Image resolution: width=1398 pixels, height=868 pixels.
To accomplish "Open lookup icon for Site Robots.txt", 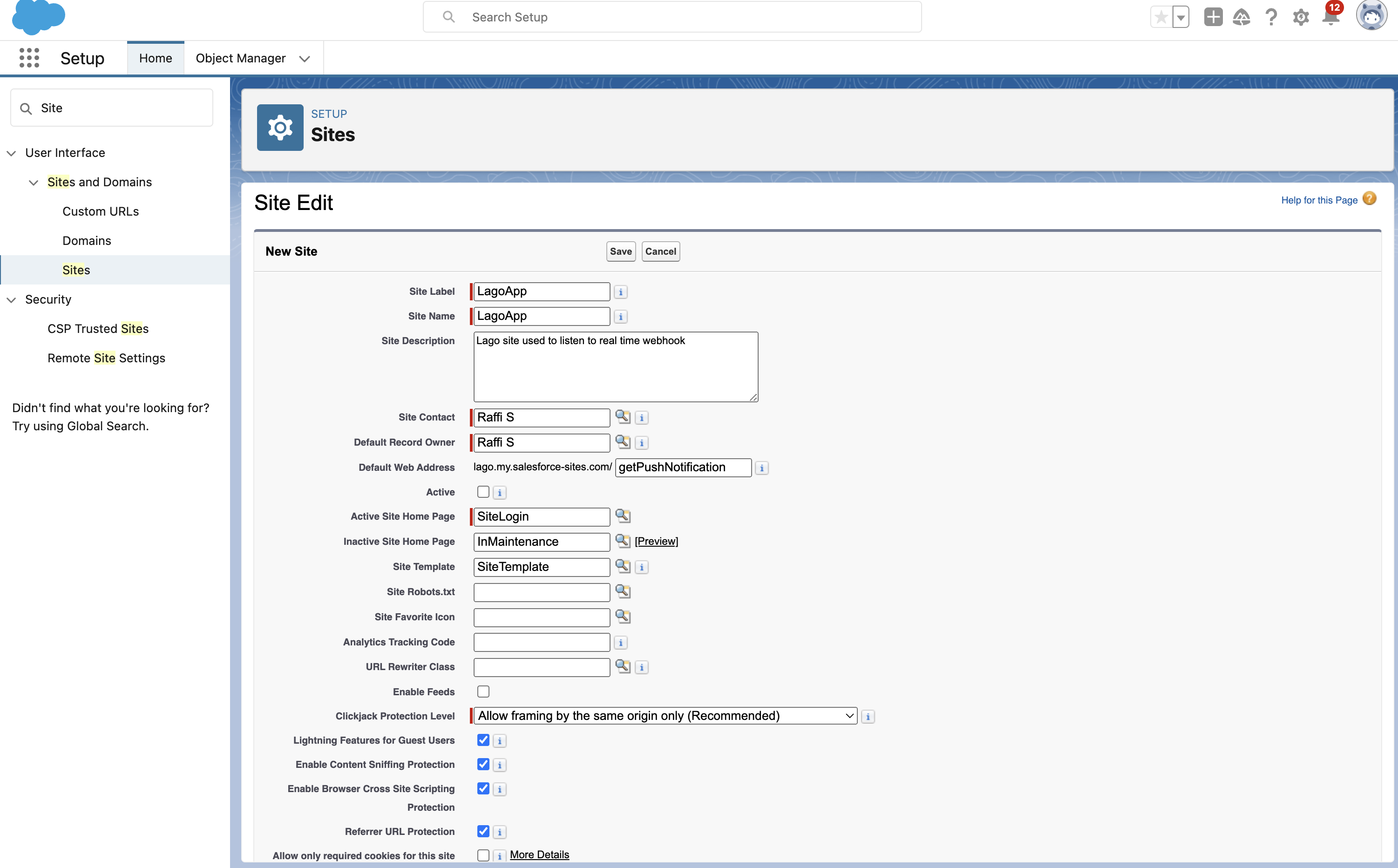I will tap(623, 591).
